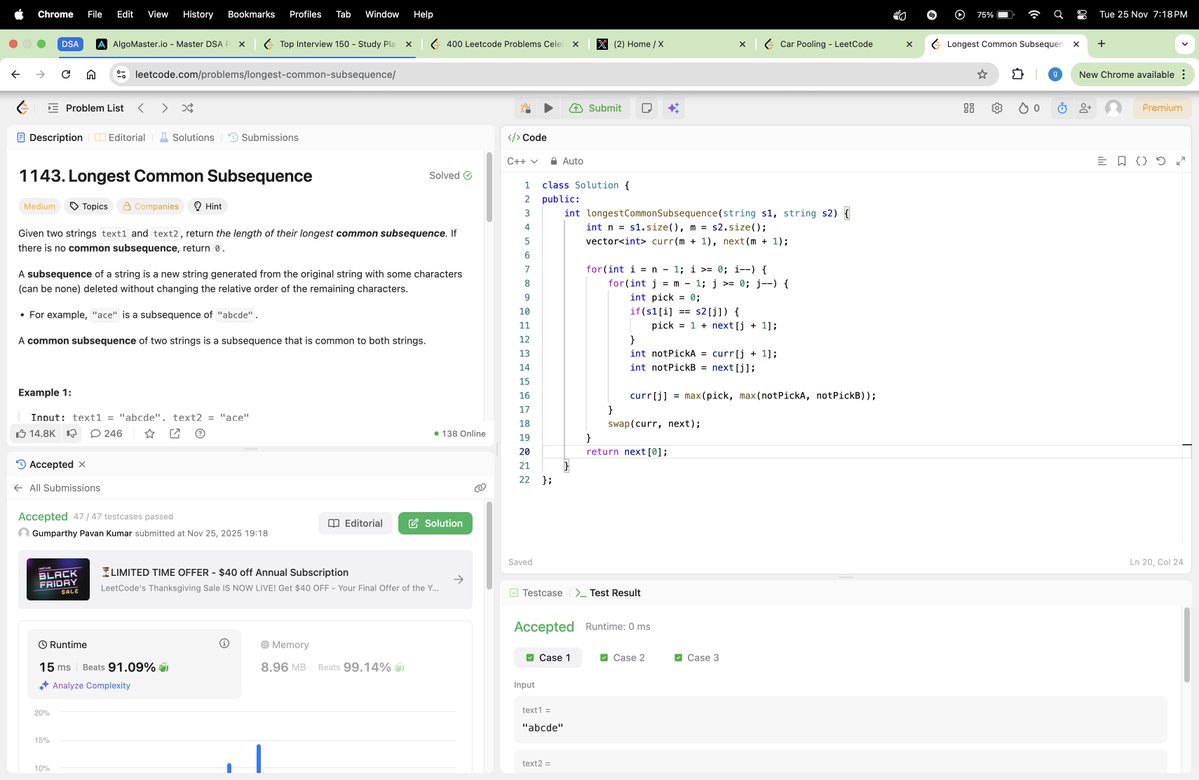The height and width of the screenshot is (780, 1199).
Task: Click the invite user icon
Action: [1085, 108]
